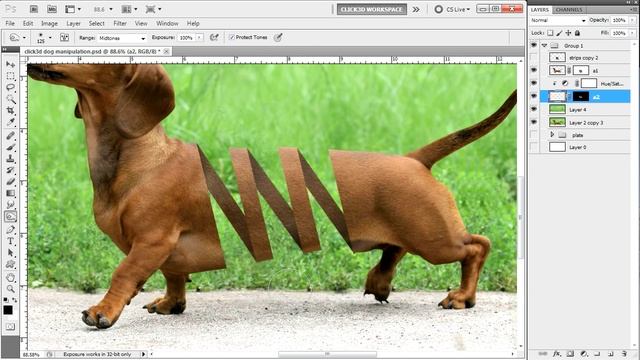Viewport: 640px width, 360px height.
Task: Click the lock position icon
Action: pos(568,33)
